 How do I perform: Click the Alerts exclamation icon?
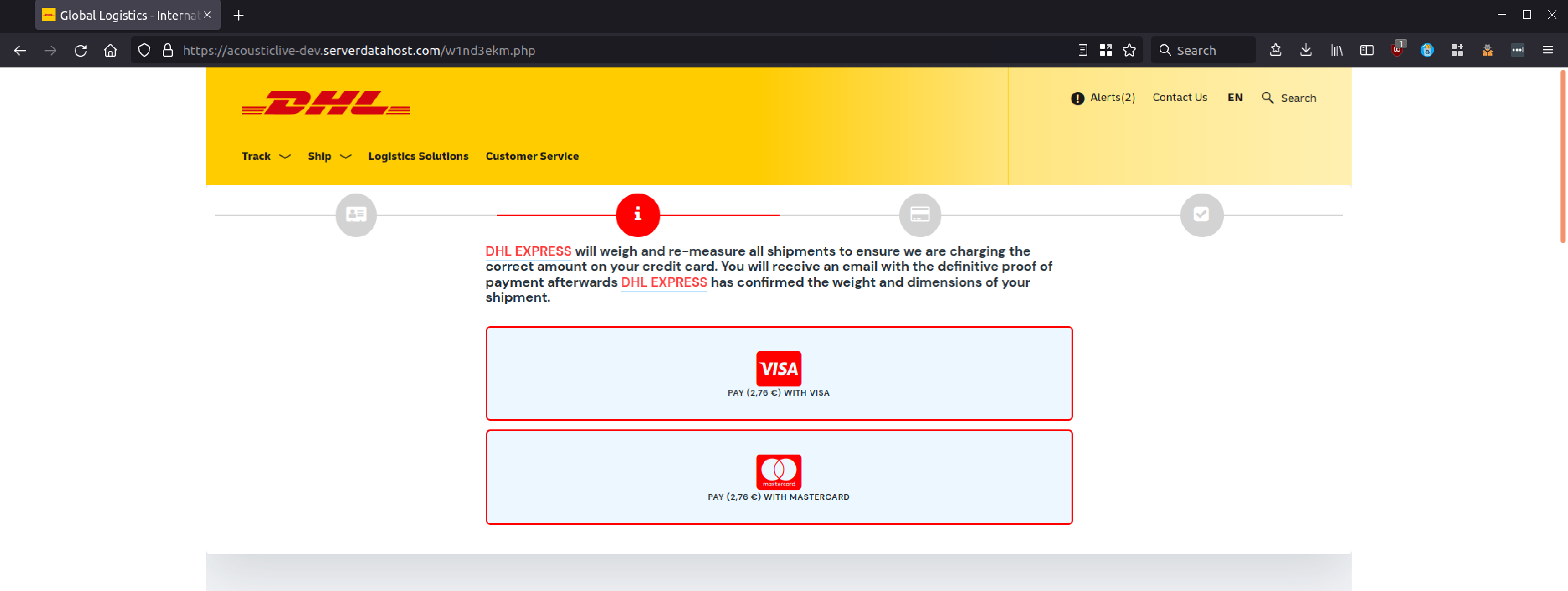point(1078,98)
